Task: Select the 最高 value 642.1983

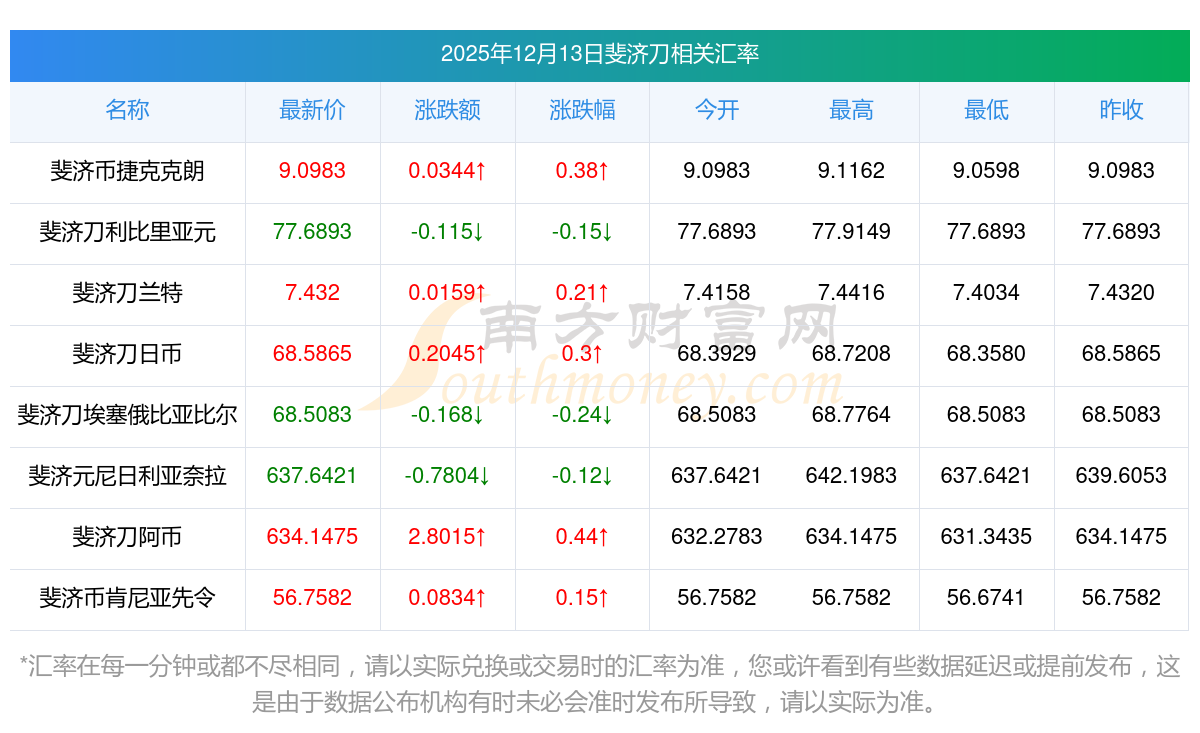Action: [851, 476]
